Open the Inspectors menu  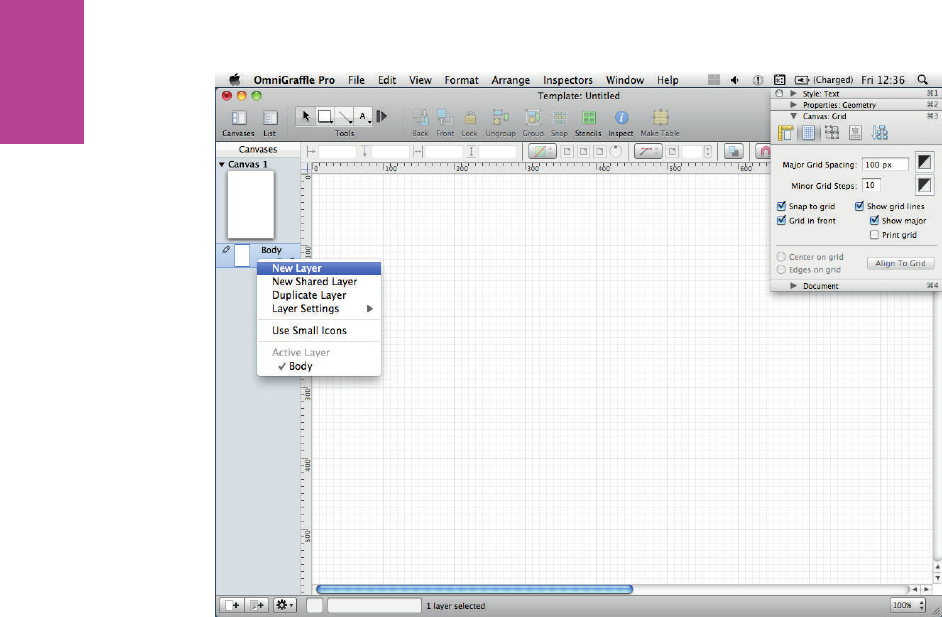[x=568, y=80]
